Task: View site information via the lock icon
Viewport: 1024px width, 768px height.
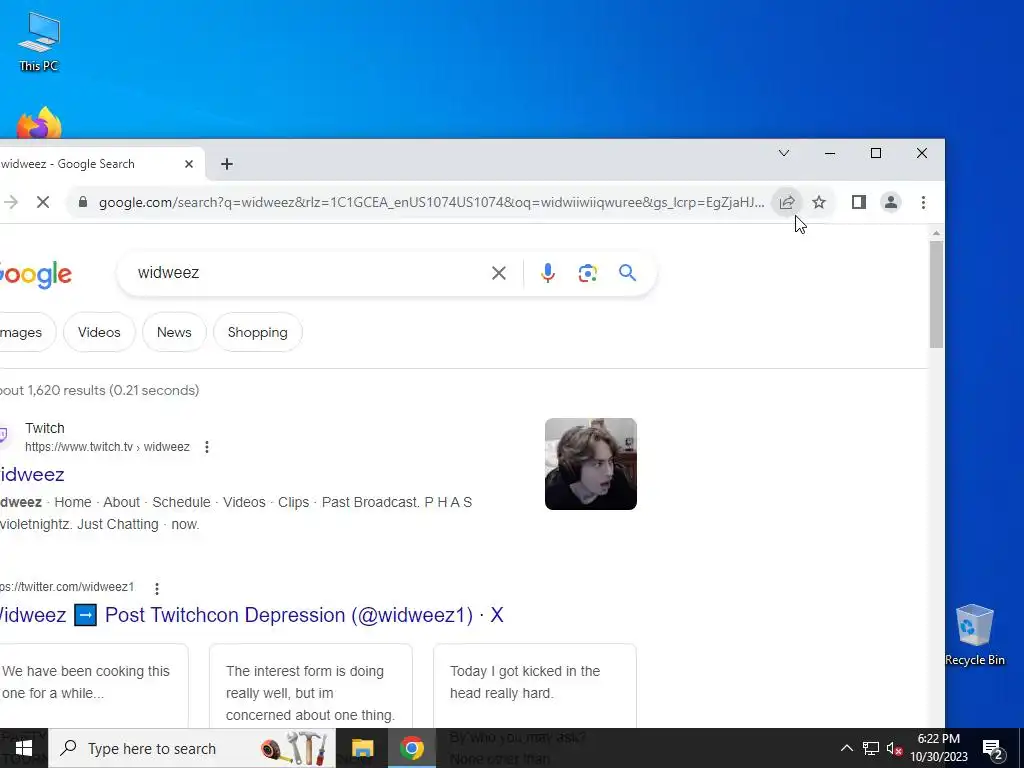Action: click(83, 202)
